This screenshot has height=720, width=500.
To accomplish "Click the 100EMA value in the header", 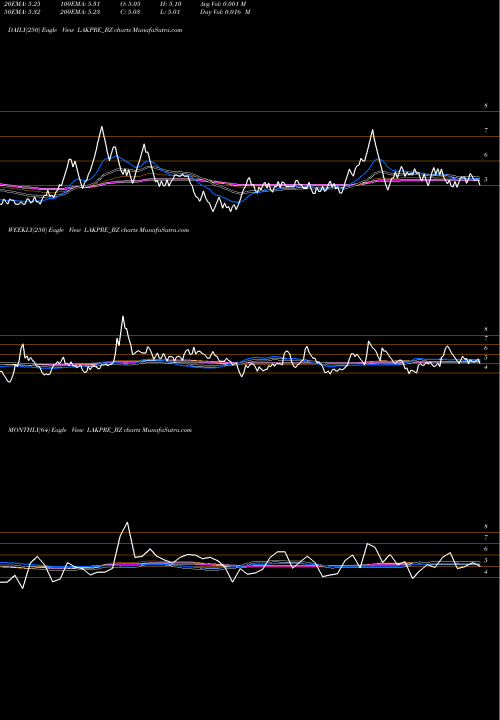I will click(80, 4).
